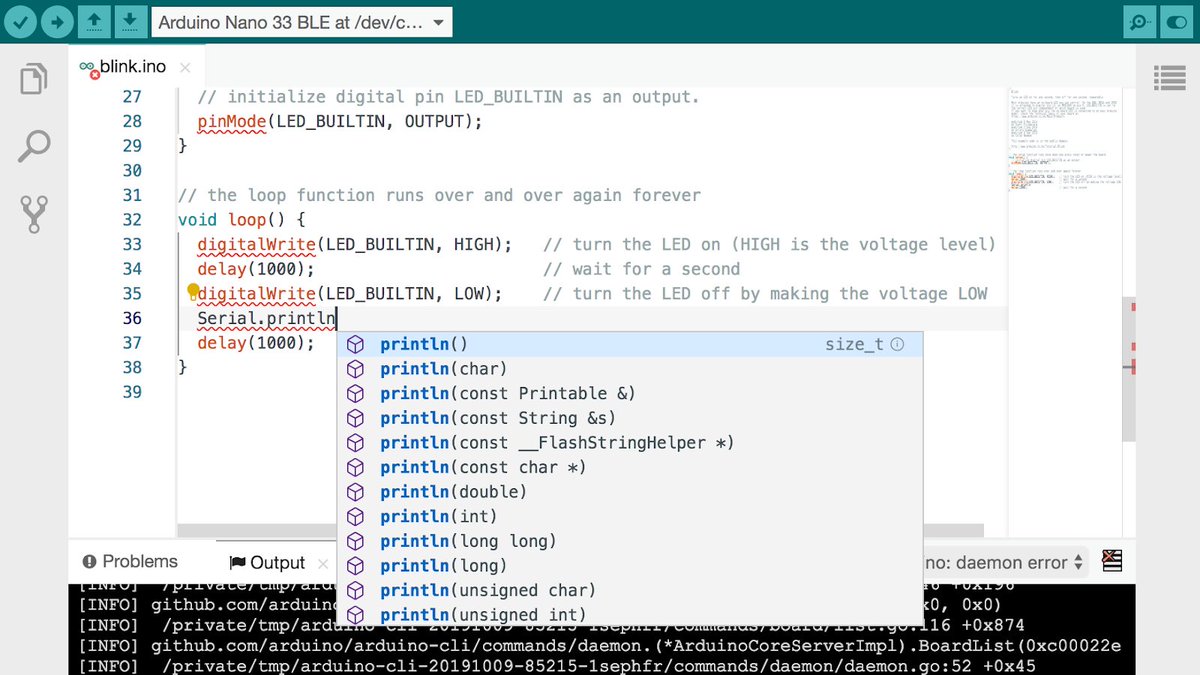Click the clear output icon

1112,561
